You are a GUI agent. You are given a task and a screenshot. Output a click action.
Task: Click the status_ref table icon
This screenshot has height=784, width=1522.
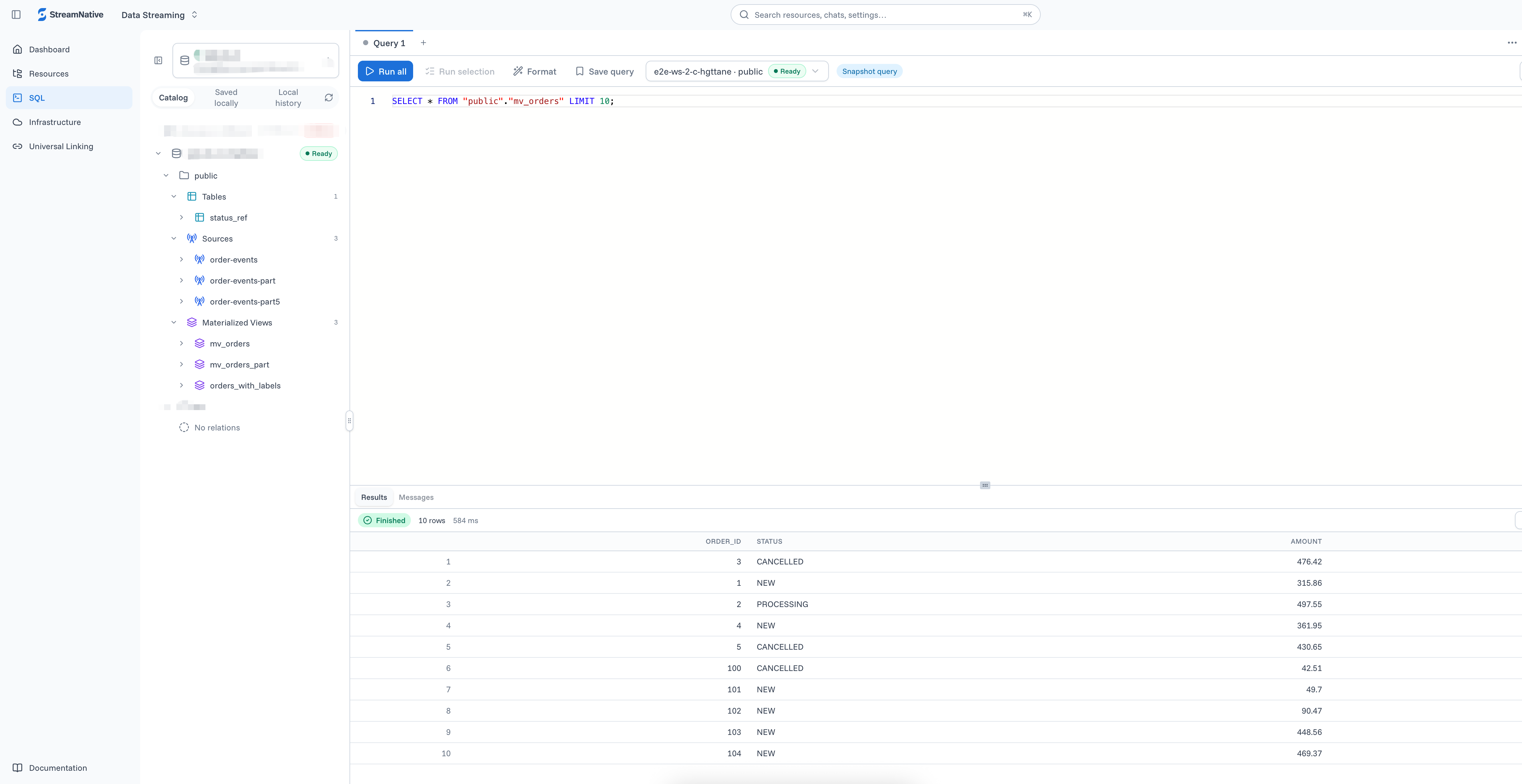click(x=200, y=217)
